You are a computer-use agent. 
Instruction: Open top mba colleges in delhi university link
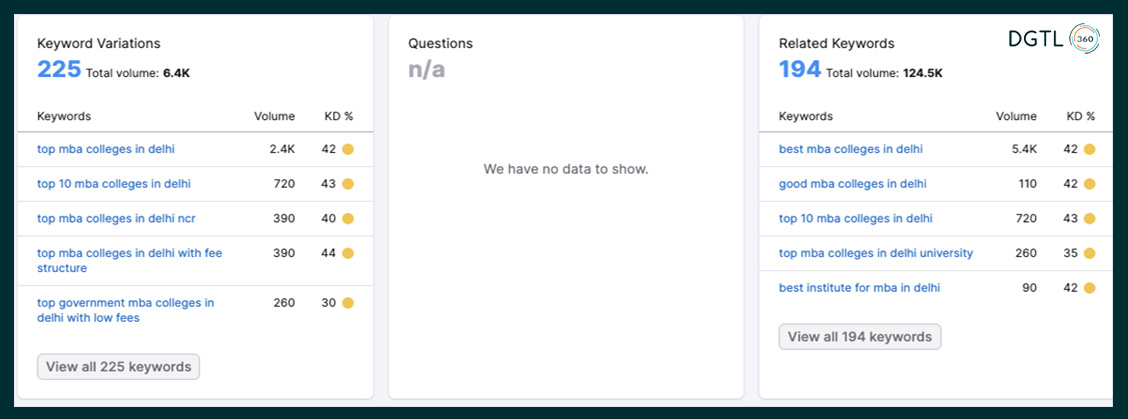[x=876, y=253]
